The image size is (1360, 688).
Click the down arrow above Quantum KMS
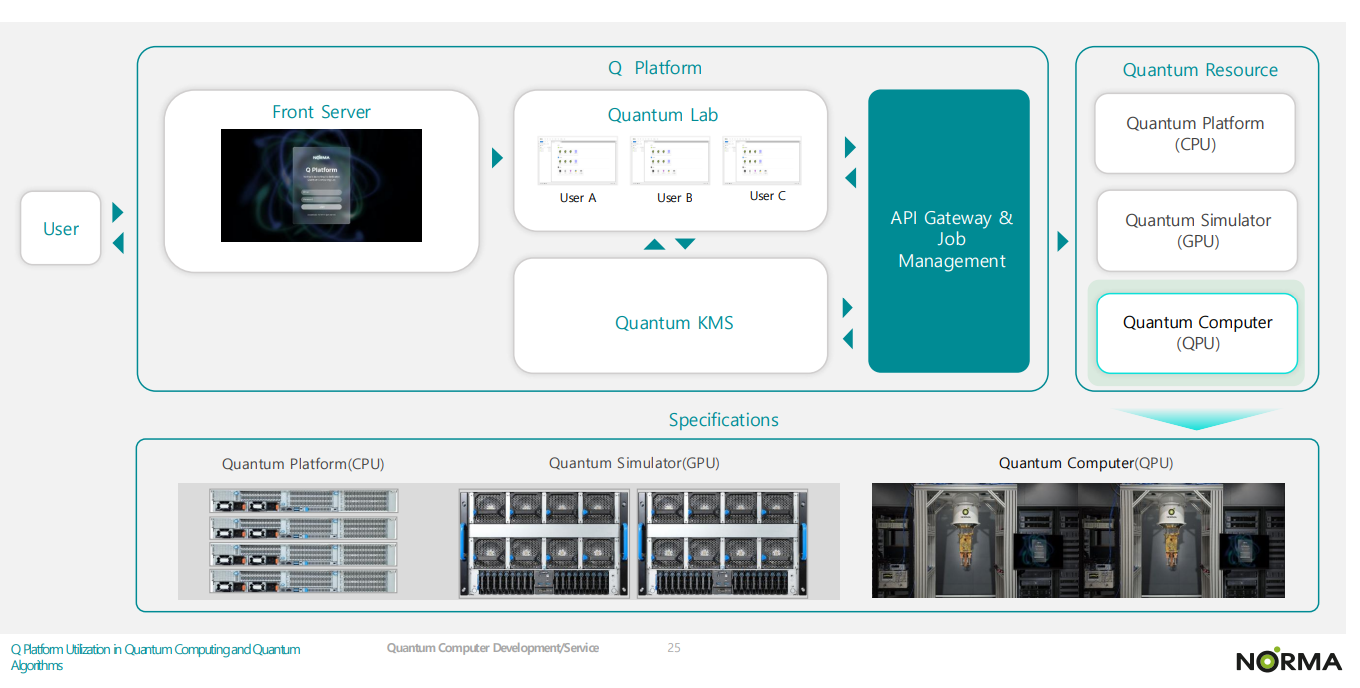pos(685,244)
